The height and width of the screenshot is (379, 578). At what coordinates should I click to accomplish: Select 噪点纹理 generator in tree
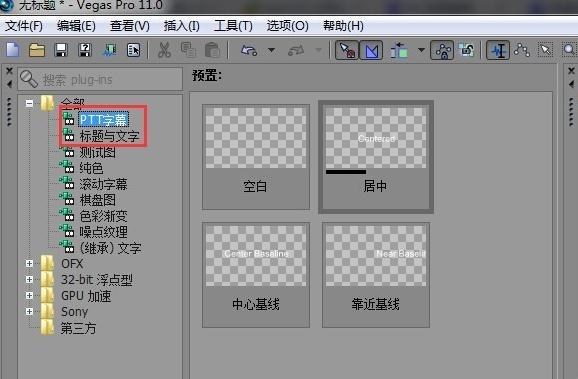click(104, 232)
